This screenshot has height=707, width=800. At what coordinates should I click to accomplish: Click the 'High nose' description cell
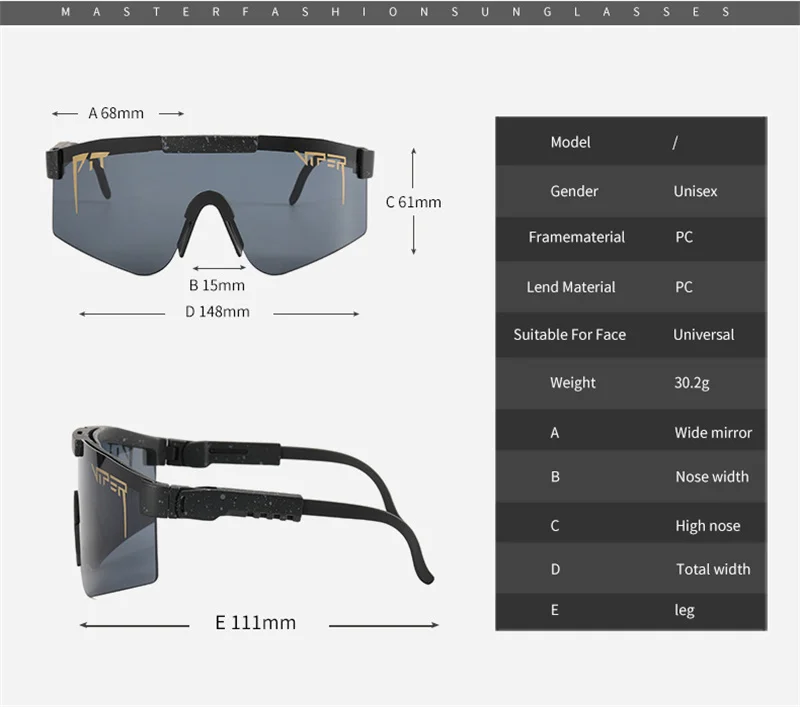[708, 526]
